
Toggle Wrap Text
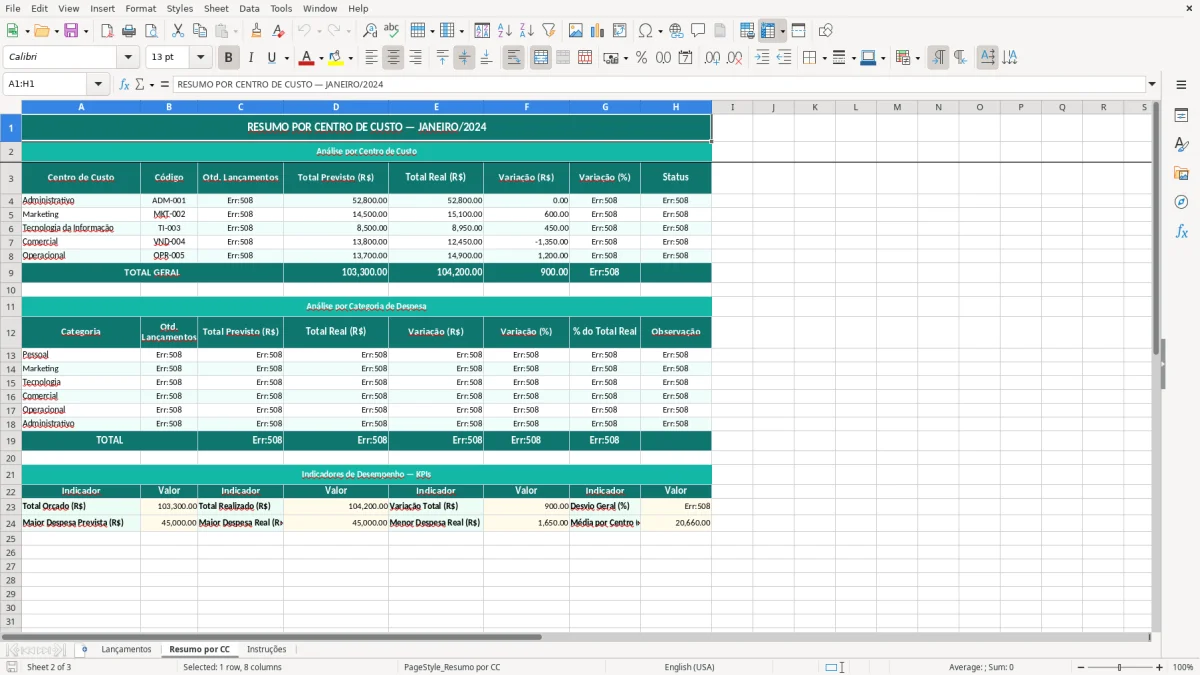pyautogui.click(x=513, y=58)
